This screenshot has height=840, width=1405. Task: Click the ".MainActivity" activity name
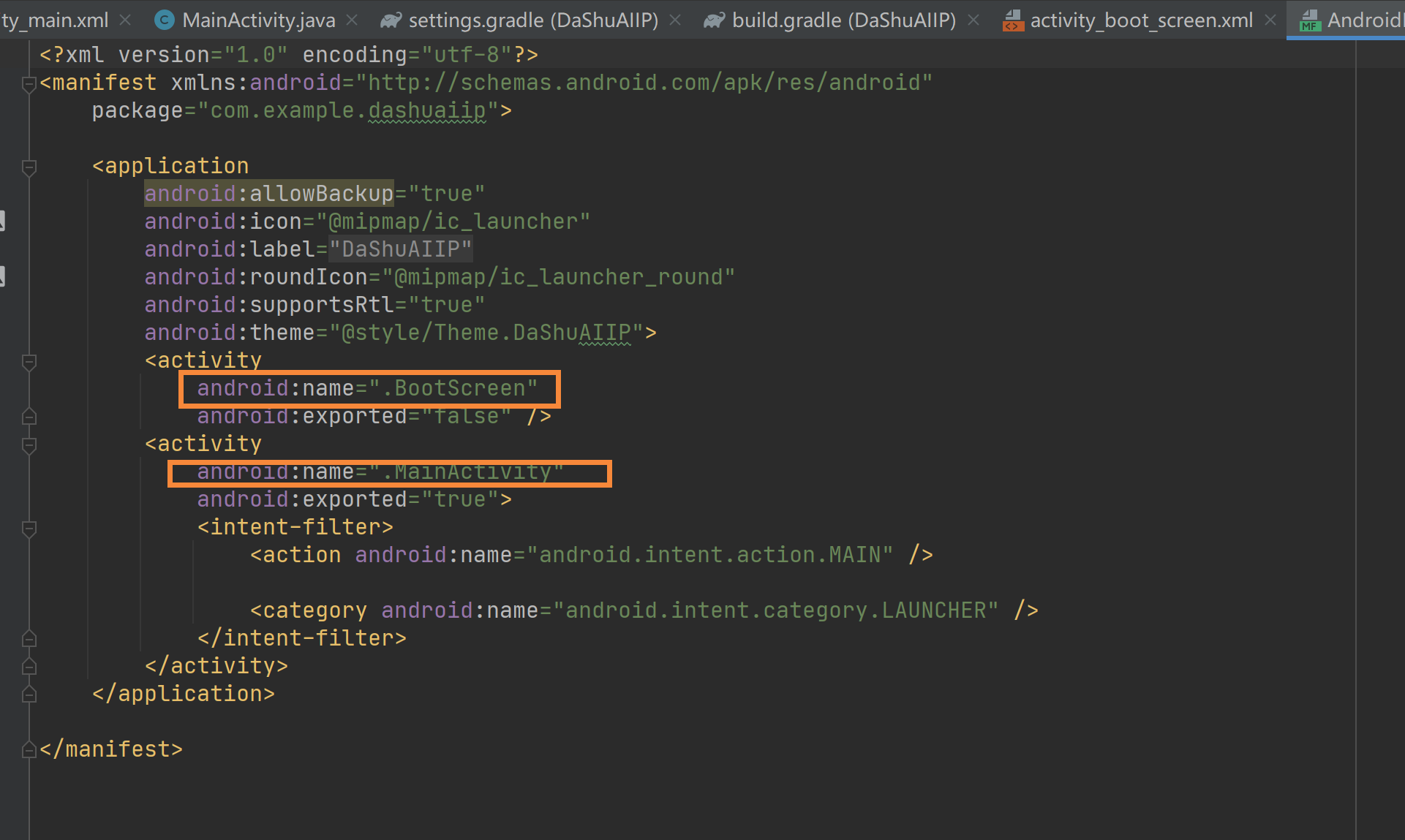pyautogui.click(x=467, y=472)
